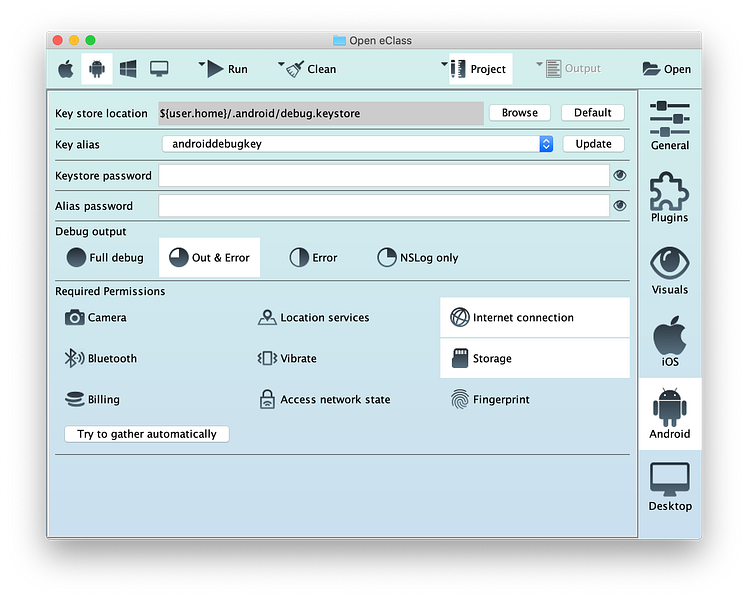Toggle the Storage permission
The image size is (748, 600).
click(x=535, y=359)
